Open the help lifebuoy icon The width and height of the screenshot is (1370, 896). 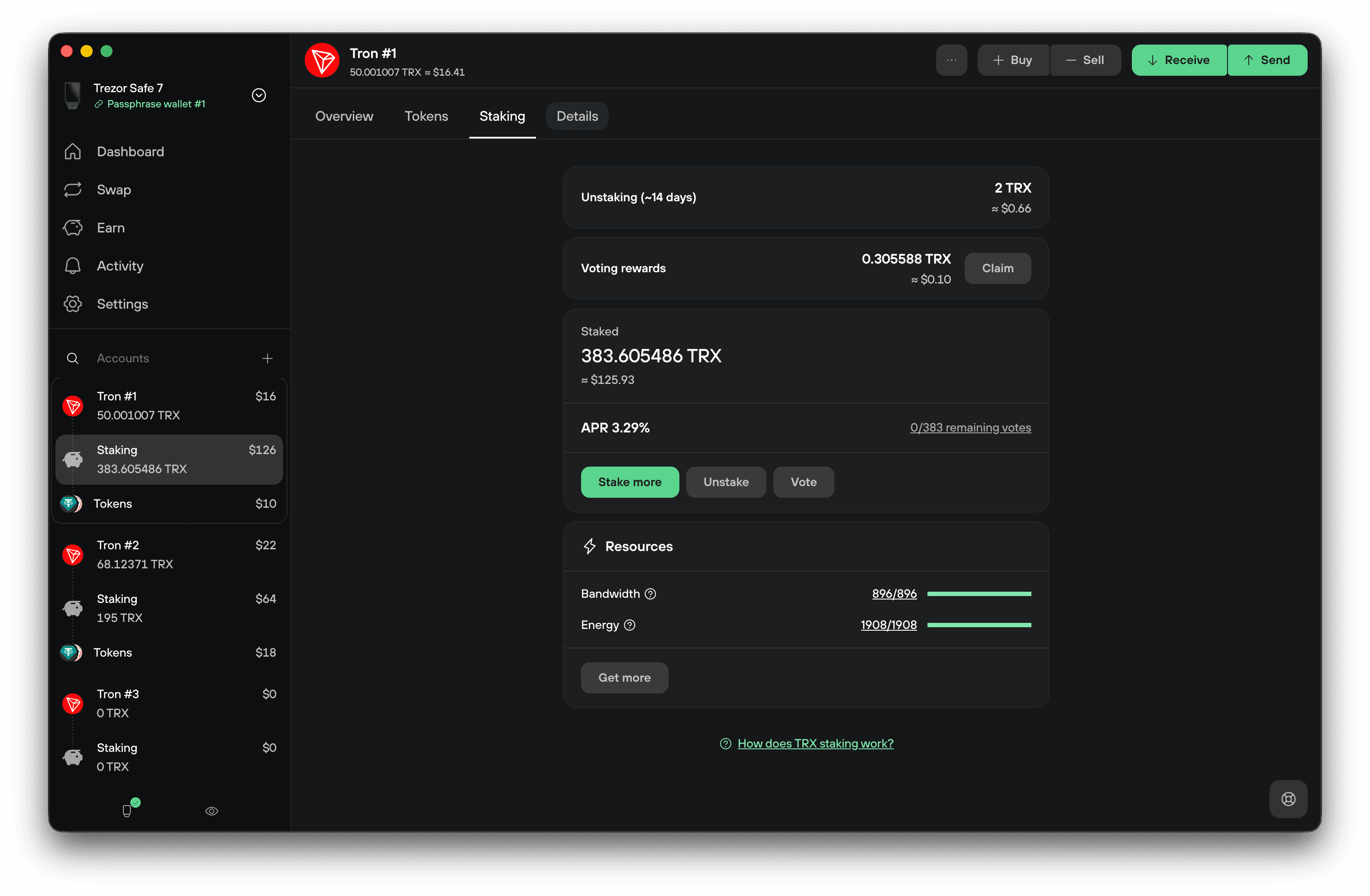pyautogui.click(x=1288, y=799)
